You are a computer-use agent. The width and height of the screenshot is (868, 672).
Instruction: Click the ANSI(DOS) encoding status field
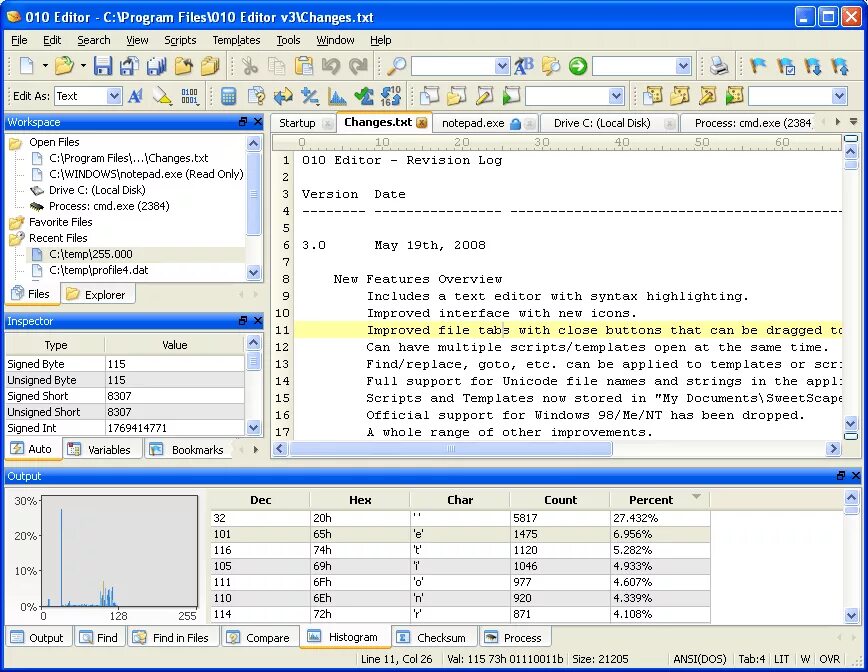coord(700,659)
